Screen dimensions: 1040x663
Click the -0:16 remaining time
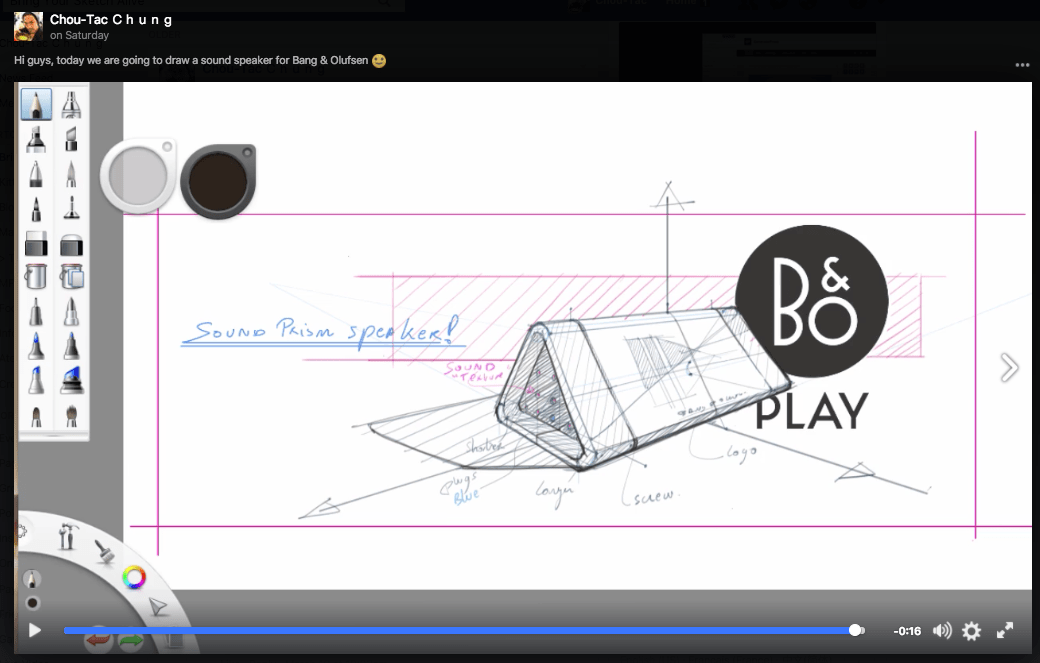[x=907, y=631]
